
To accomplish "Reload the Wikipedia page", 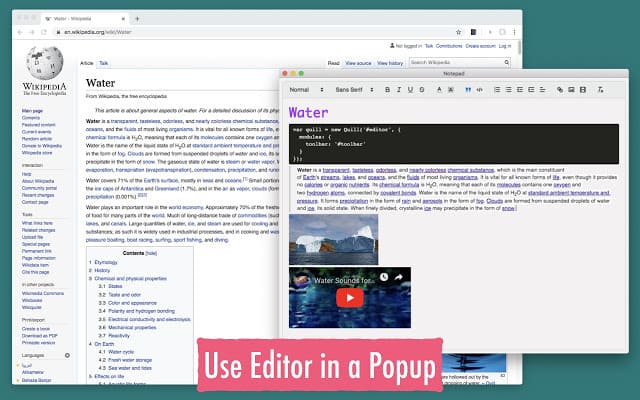I will tap(44, 32).
